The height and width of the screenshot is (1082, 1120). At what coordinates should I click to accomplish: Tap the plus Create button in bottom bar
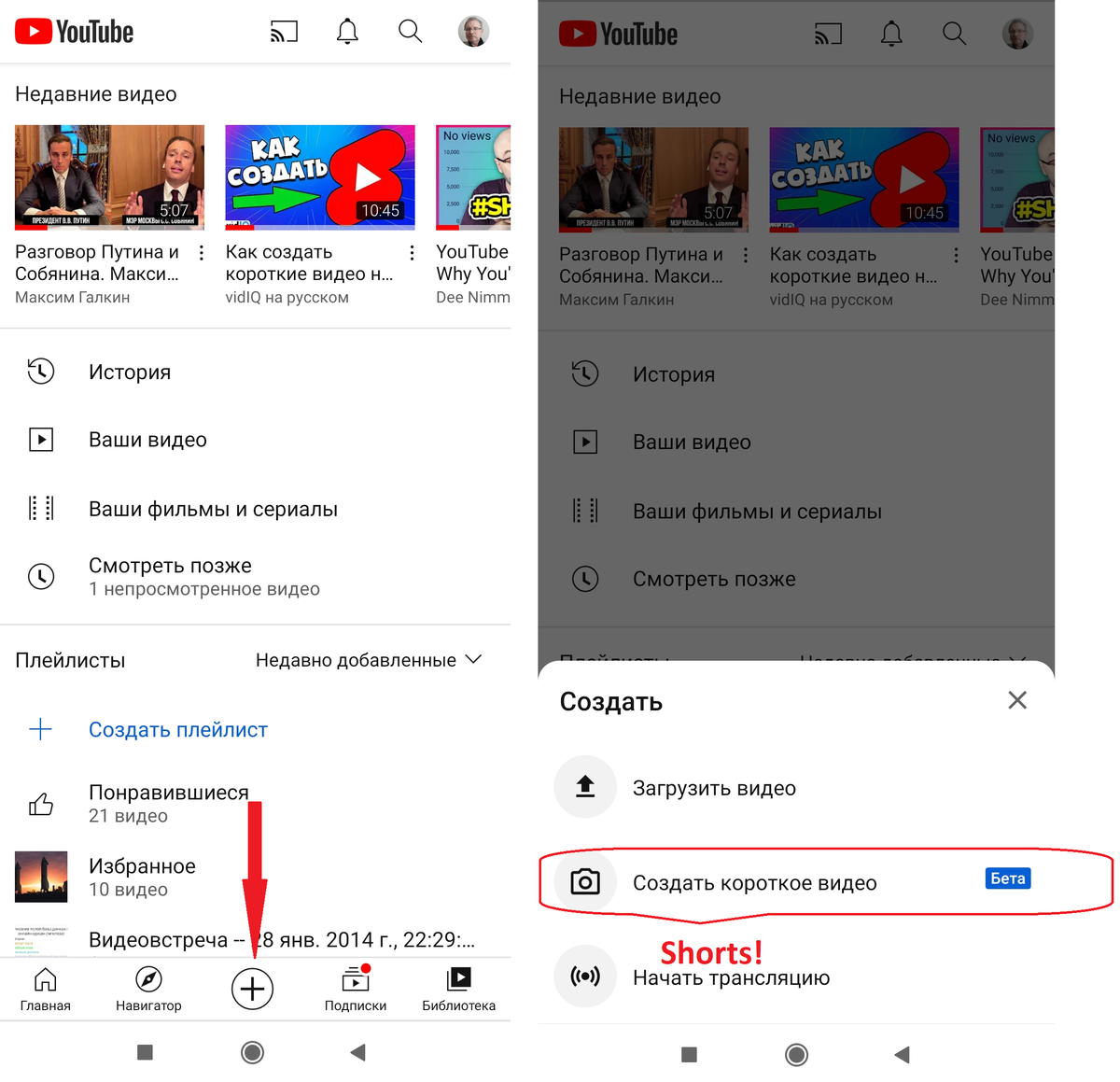252,989
